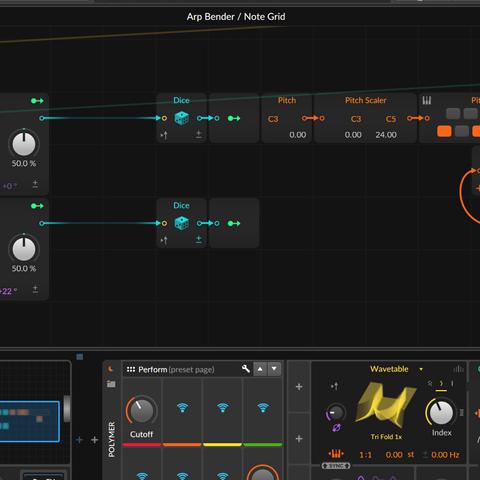
Task: Switch to the previous preset page with up arrow
Action: coord(260,369)
